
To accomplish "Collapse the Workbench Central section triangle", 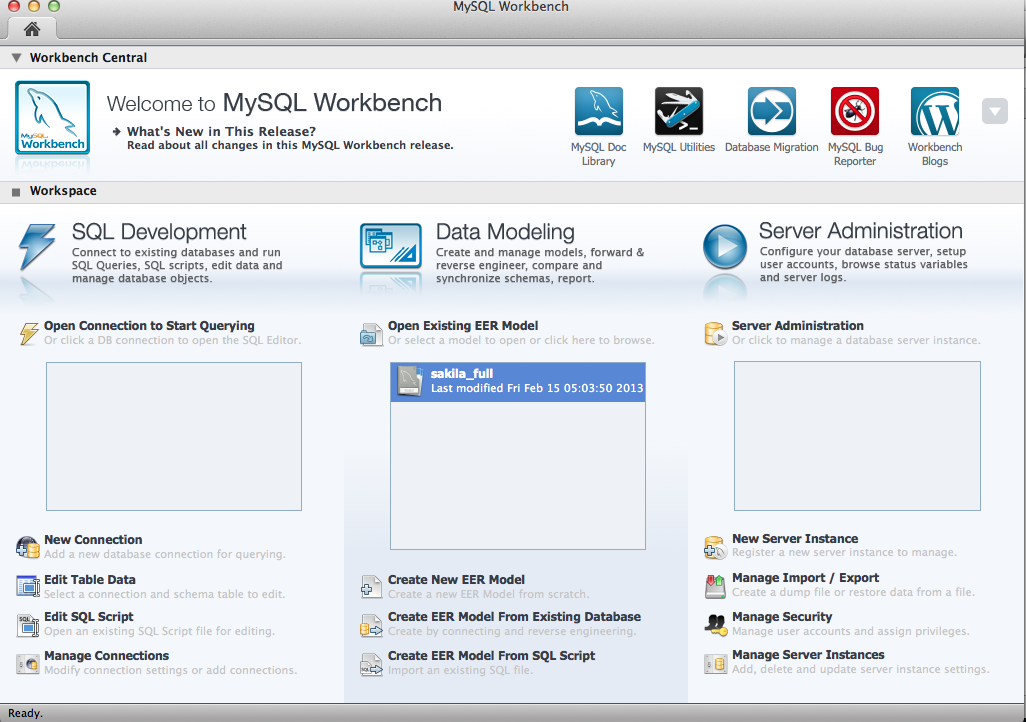I will pyautogui.click(x=16, y=58).
